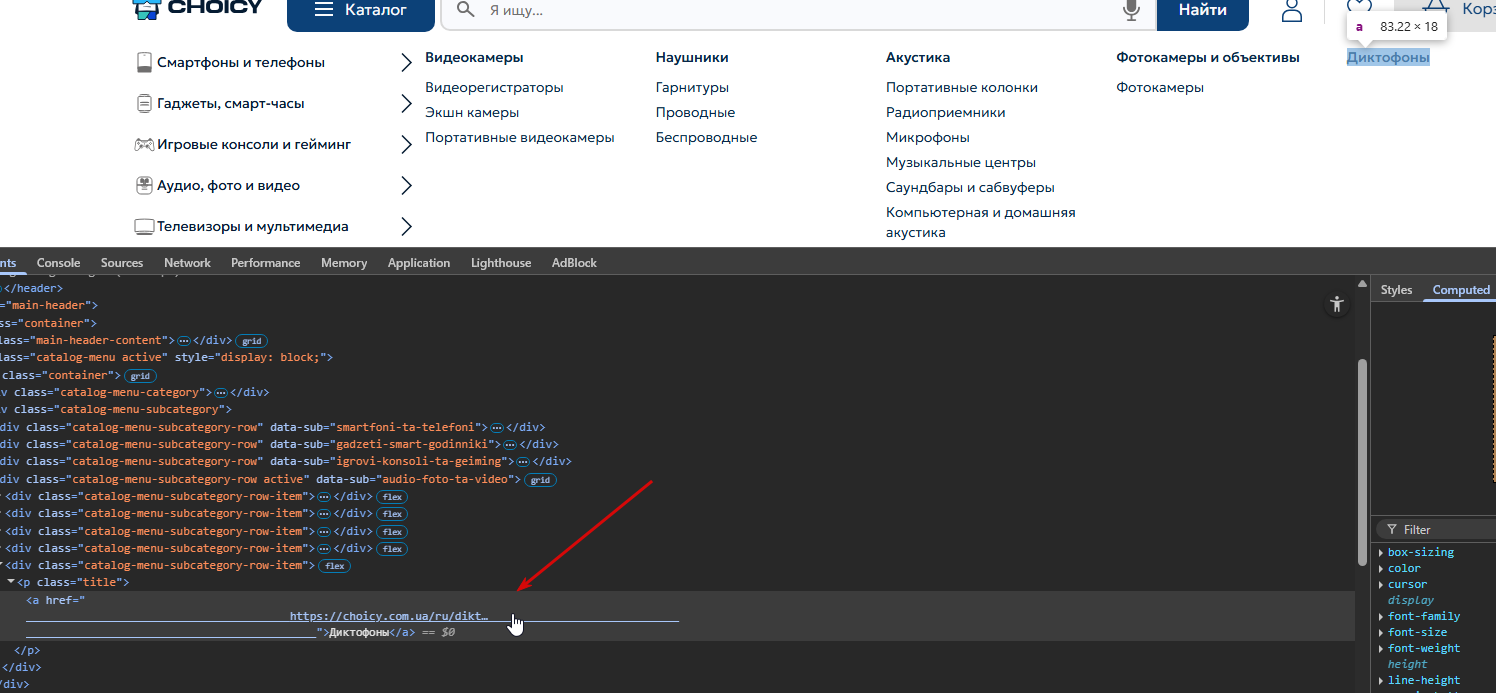Select the Computed pane tab
This screenshot has width=1496, height=693.
pyautogui.click(x=1461, y=290)
